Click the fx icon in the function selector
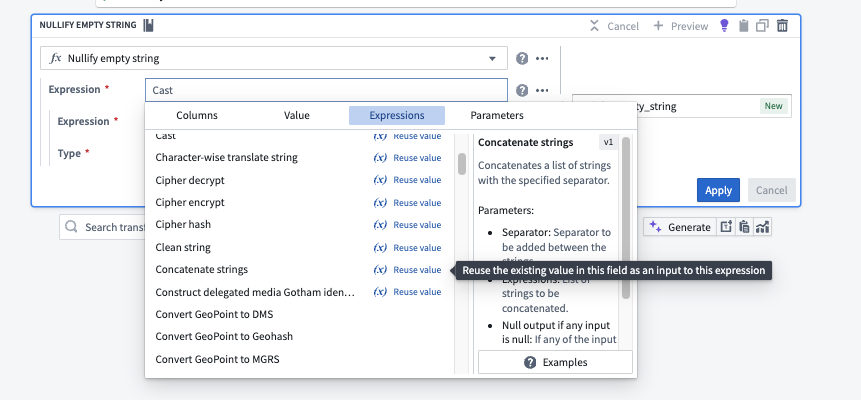Viewport: 861px width, 400px height. 55,58
